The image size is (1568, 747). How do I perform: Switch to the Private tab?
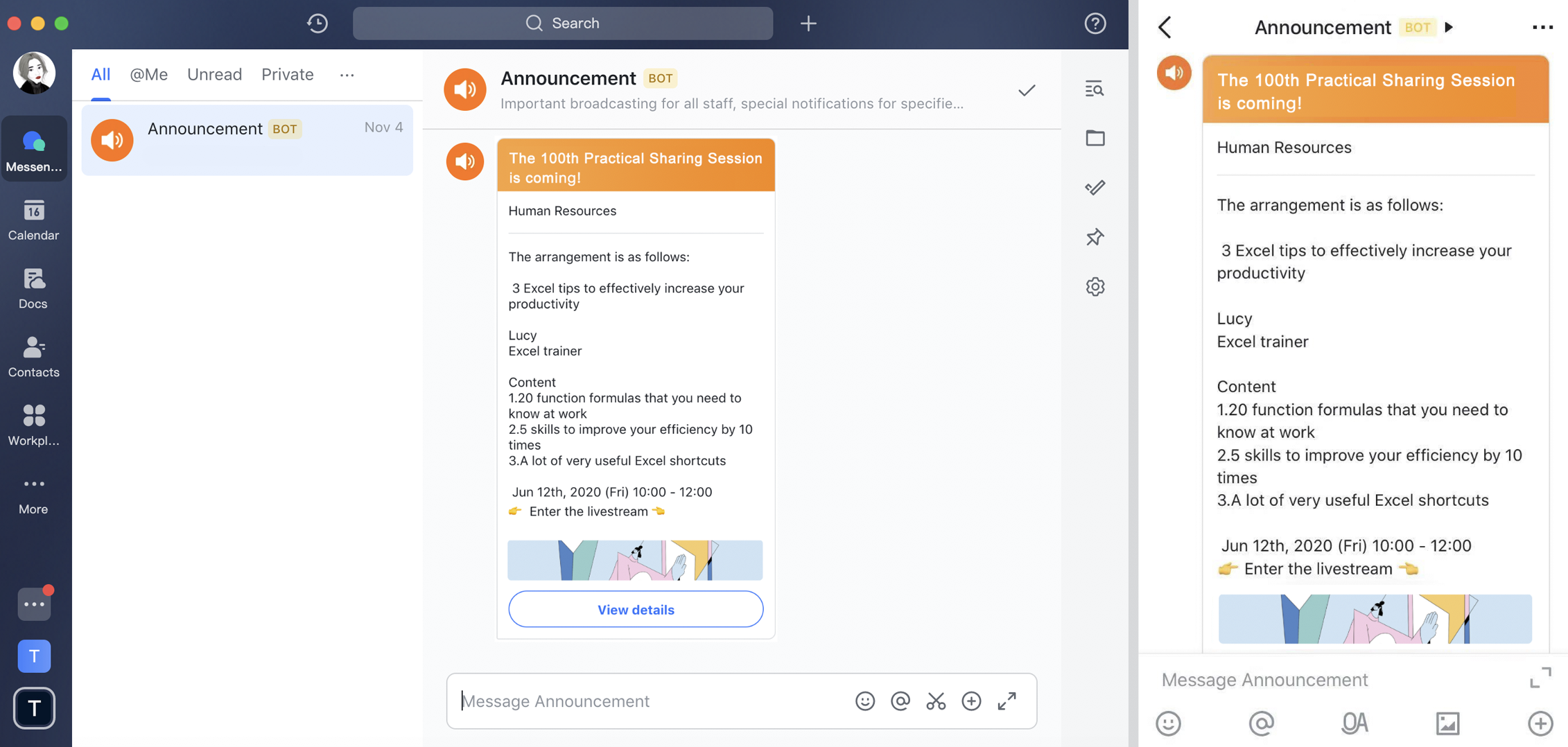[x=287, y=75]
